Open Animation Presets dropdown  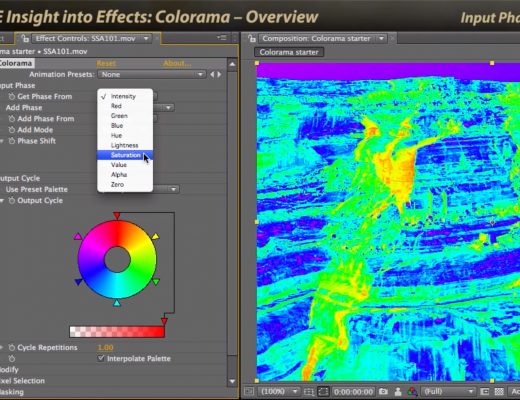pyautogui.click(x=152, y=74)
